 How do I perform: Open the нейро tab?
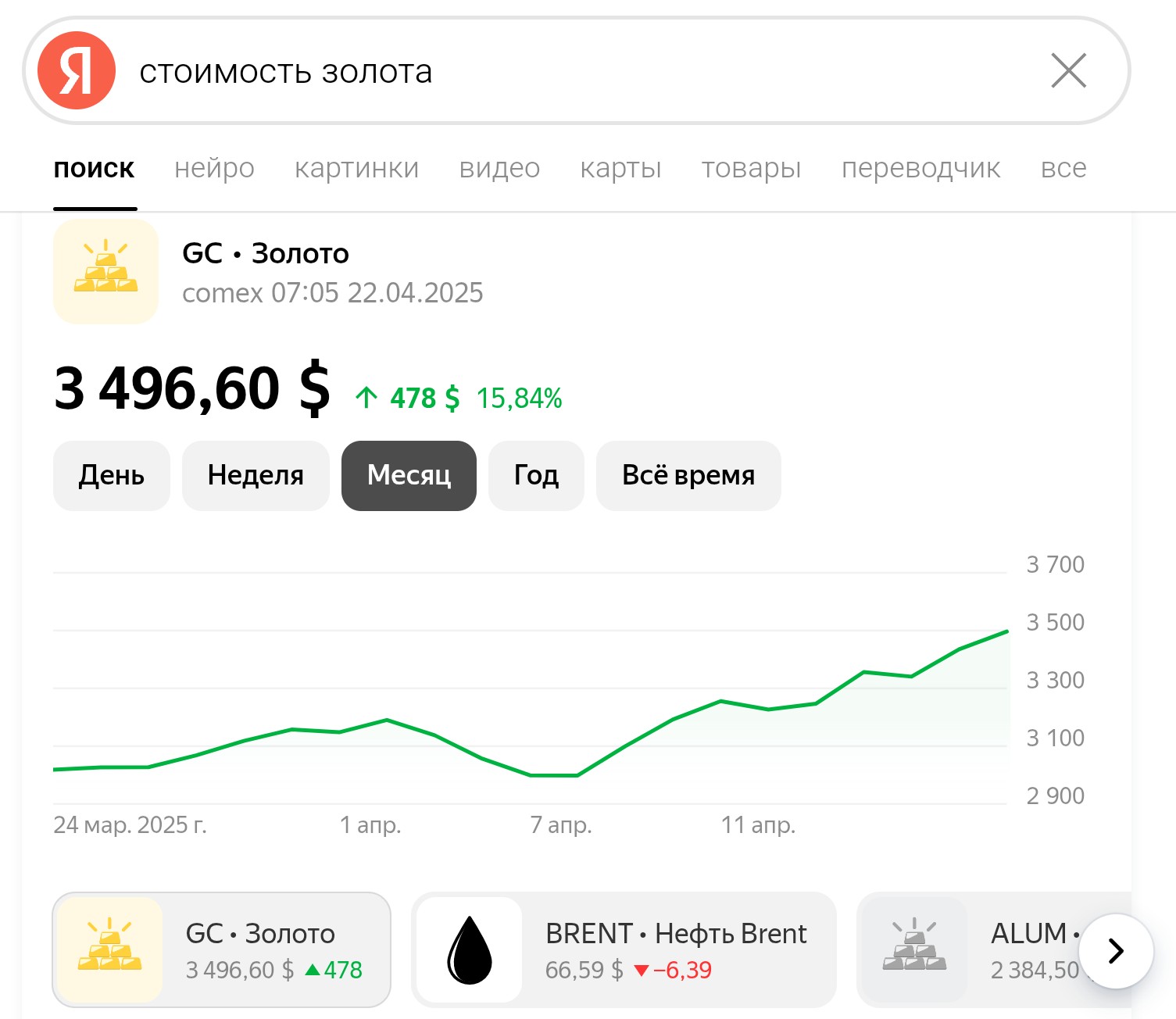tap(214, 168)
